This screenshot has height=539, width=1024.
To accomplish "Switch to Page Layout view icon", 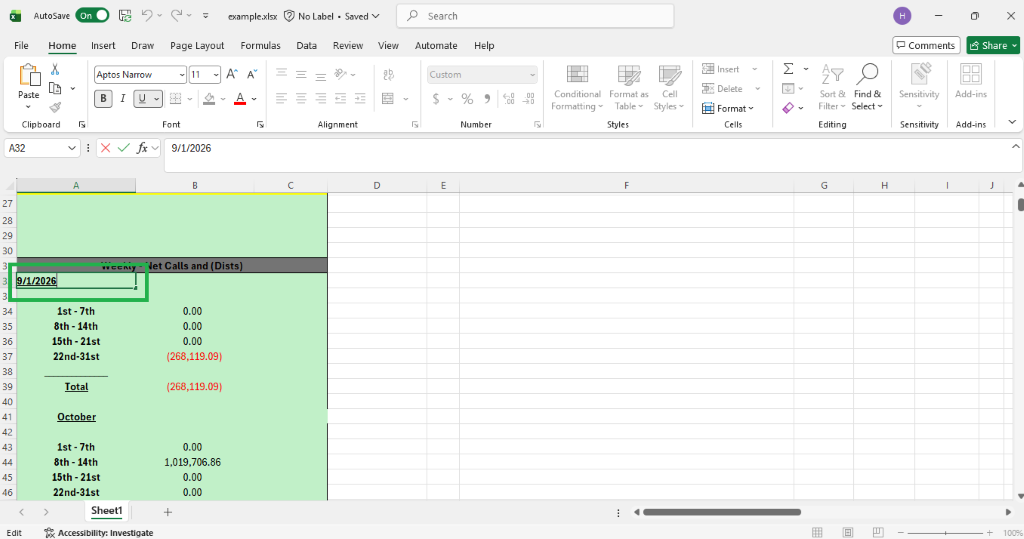I will (848, 532).
